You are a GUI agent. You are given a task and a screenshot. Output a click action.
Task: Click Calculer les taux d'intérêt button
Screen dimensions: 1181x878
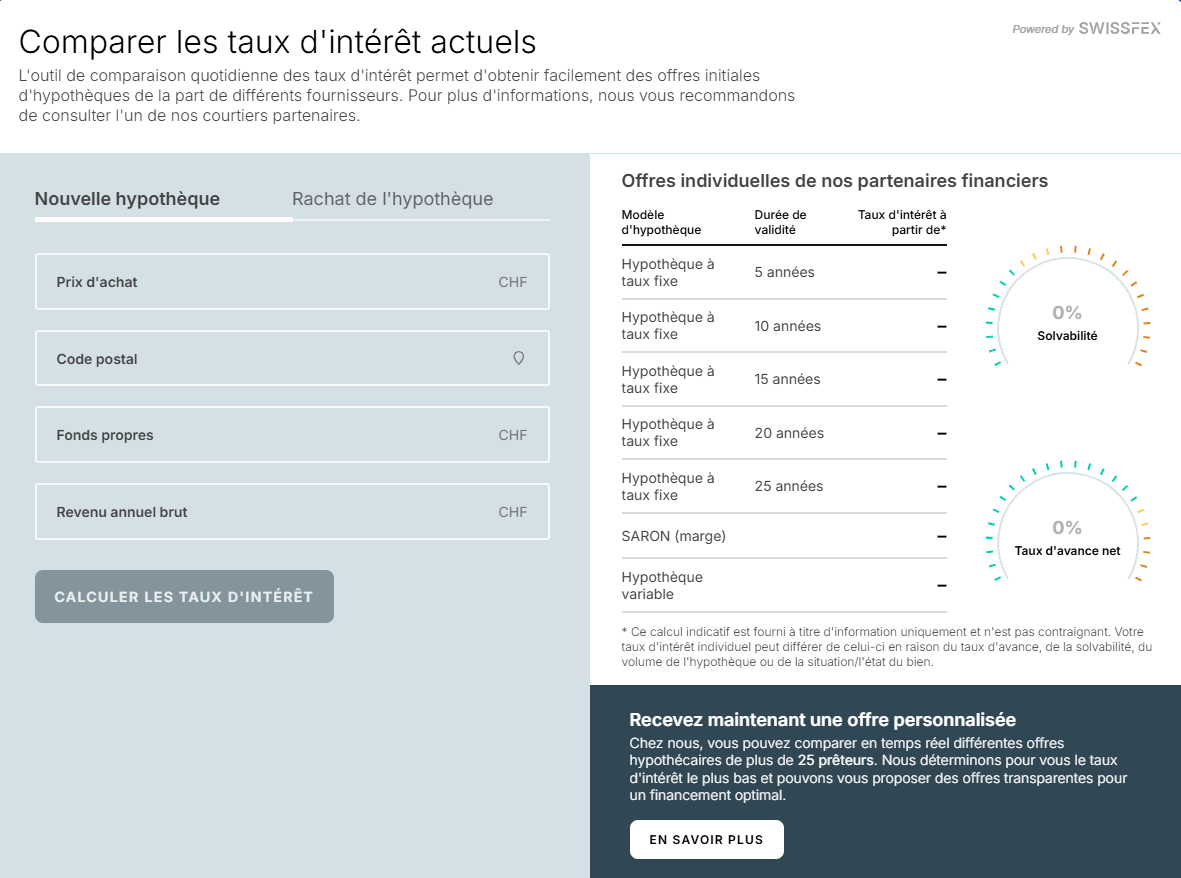(185, 596)
